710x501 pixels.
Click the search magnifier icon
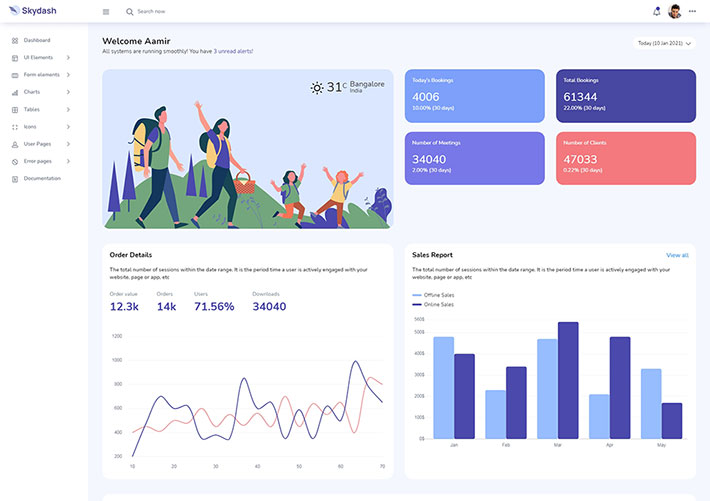129,12
